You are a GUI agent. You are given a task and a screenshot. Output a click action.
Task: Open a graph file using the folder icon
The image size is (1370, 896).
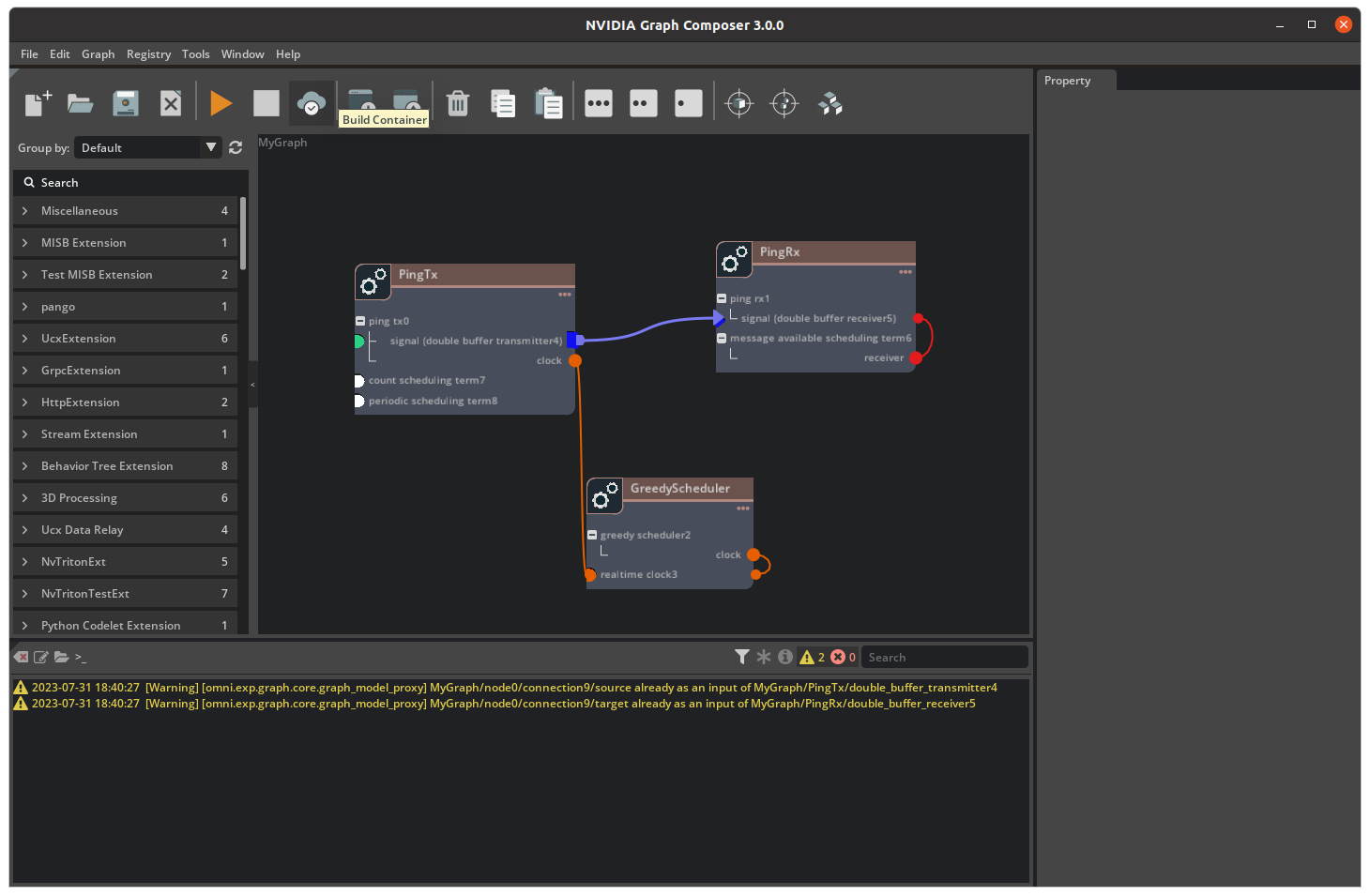(81, 103)
